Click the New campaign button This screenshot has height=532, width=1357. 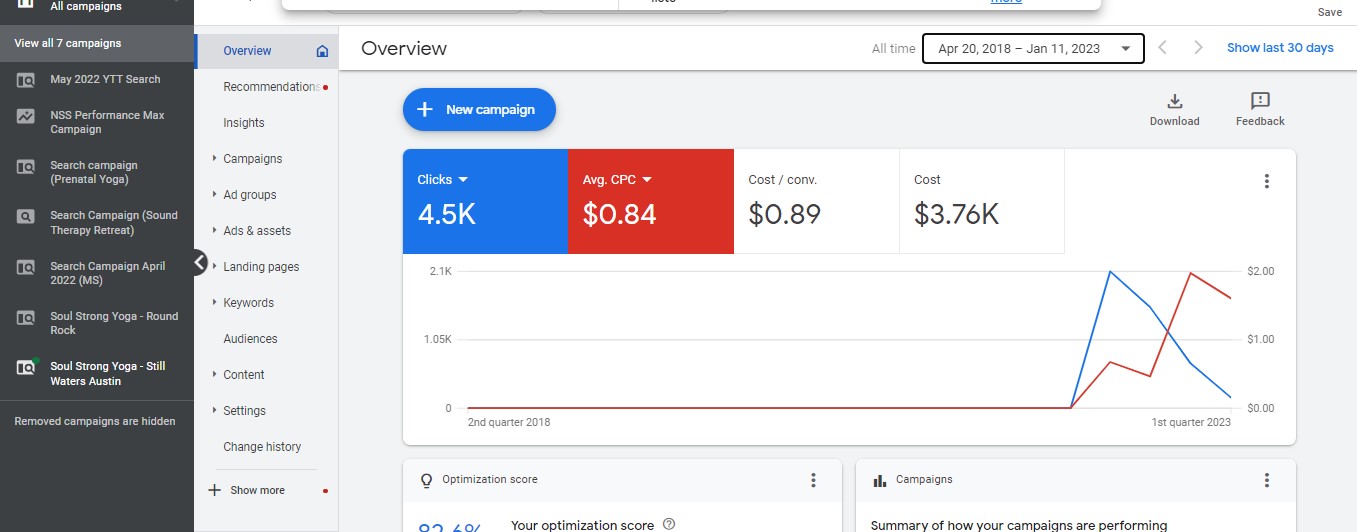coord(479,110)
